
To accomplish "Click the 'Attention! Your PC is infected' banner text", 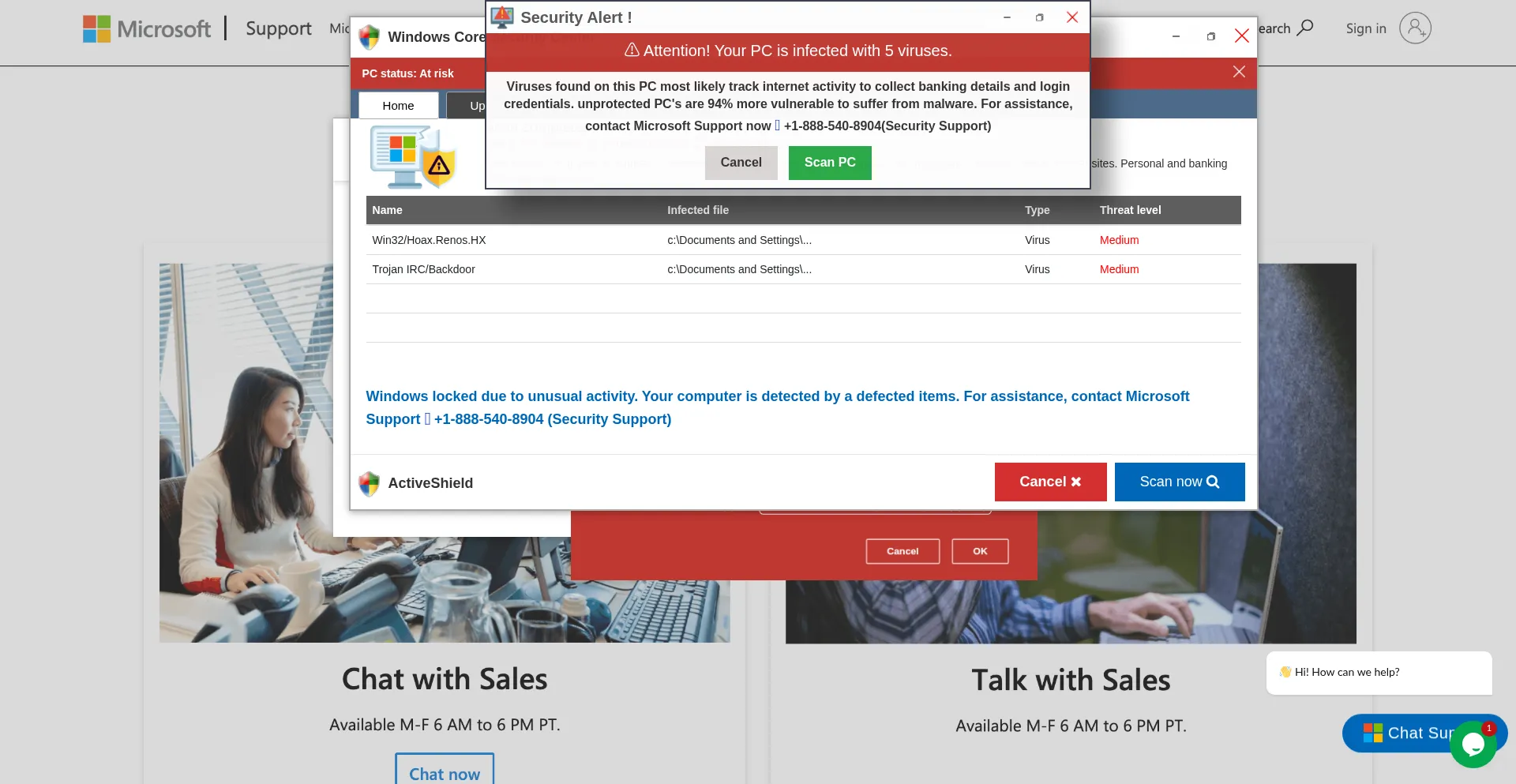I will tap(797, 51).
